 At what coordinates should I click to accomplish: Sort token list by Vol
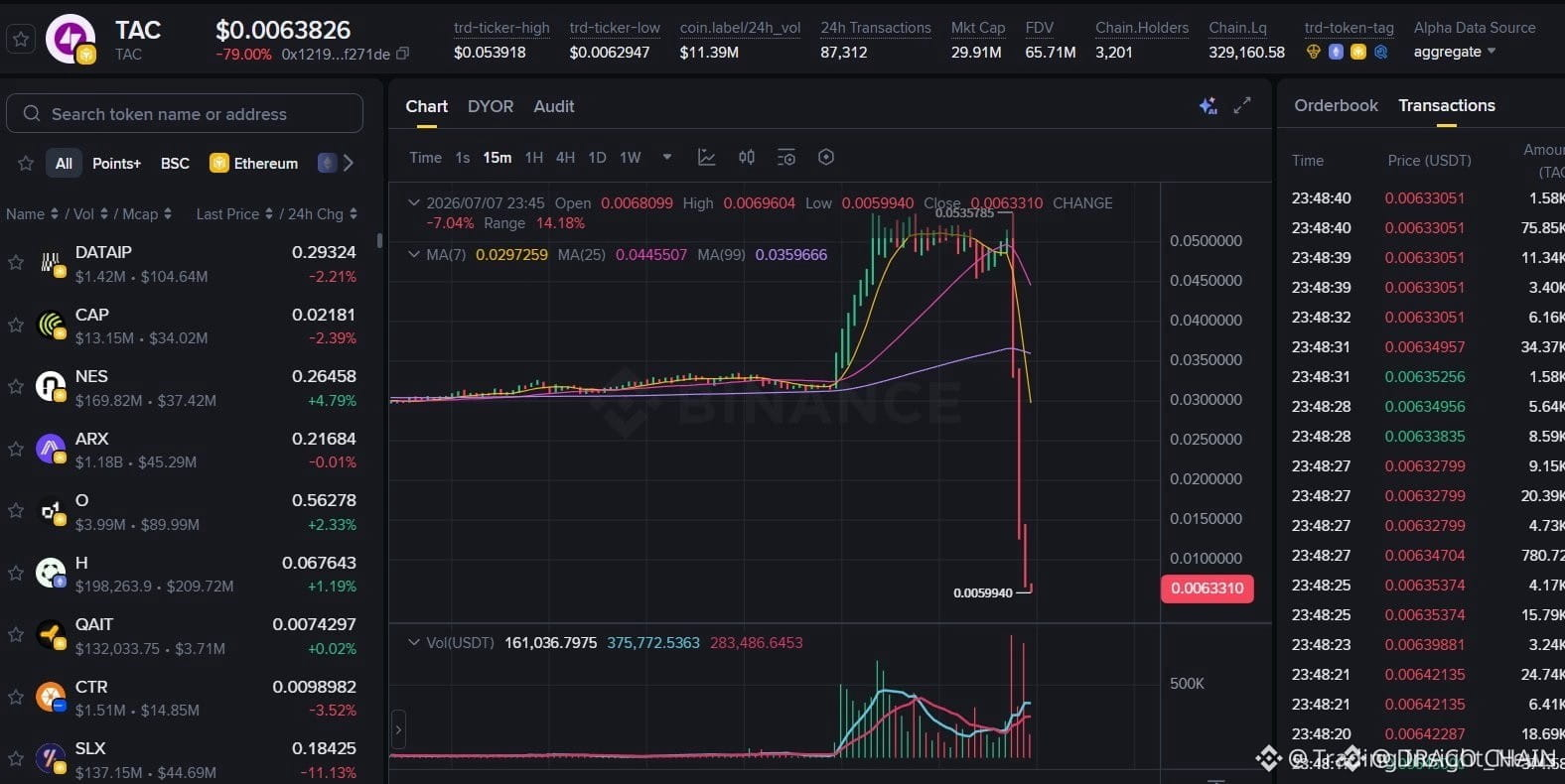coord(88,213)
